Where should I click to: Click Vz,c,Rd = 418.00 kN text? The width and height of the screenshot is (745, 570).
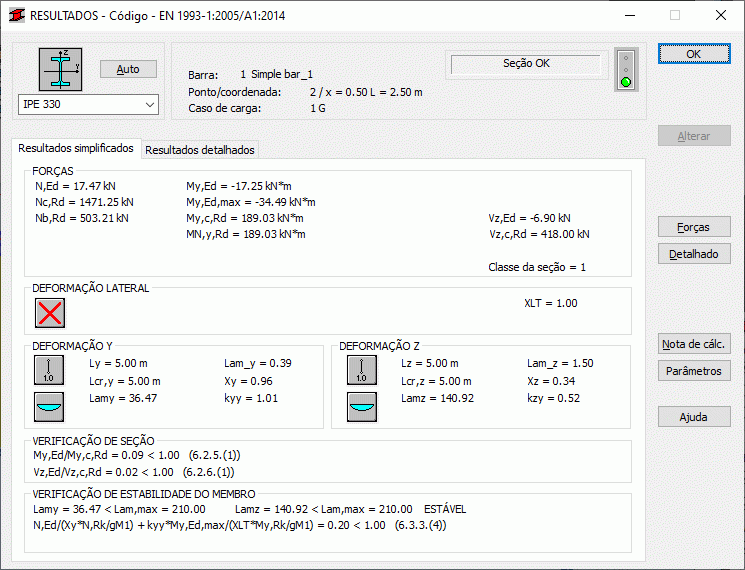[x=539, y=235]
